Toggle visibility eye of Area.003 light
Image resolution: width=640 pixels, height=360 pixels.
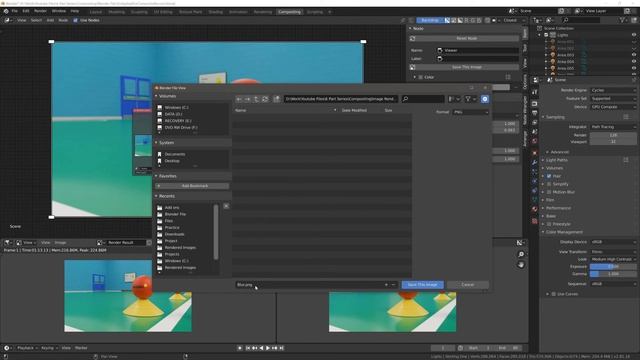(633, 55)
